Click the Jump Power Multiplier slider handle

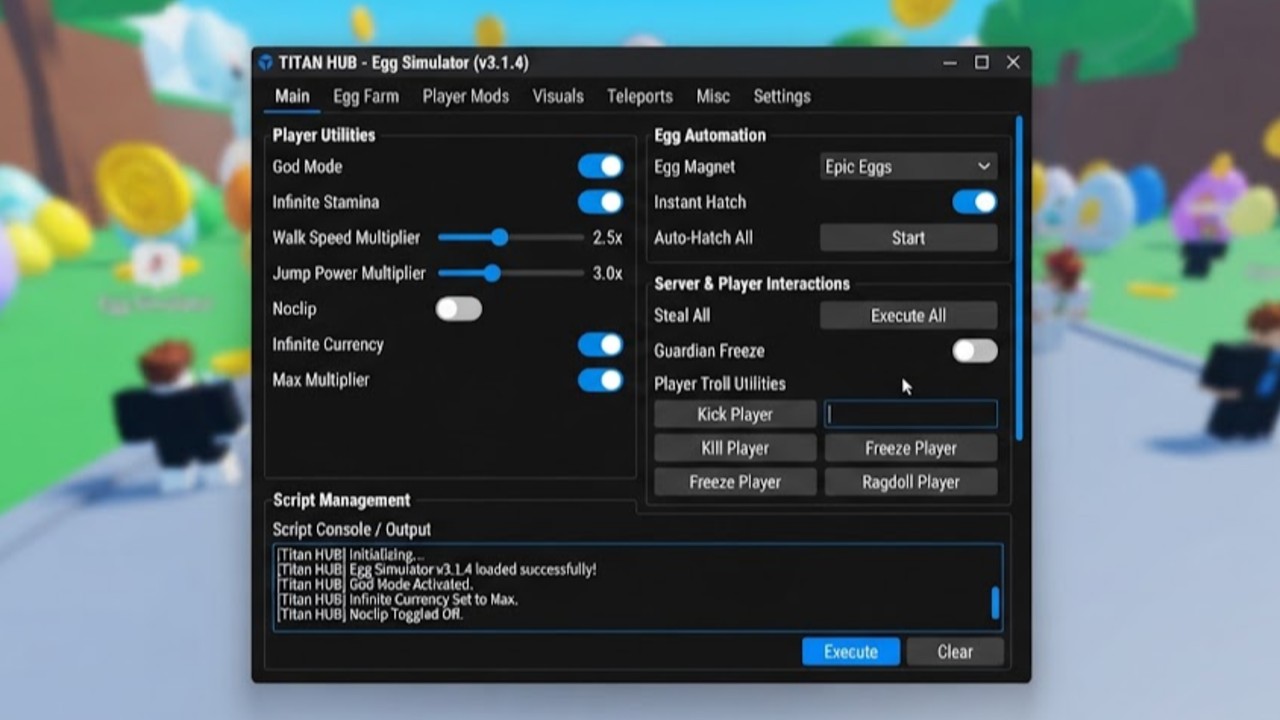(491, 273)
